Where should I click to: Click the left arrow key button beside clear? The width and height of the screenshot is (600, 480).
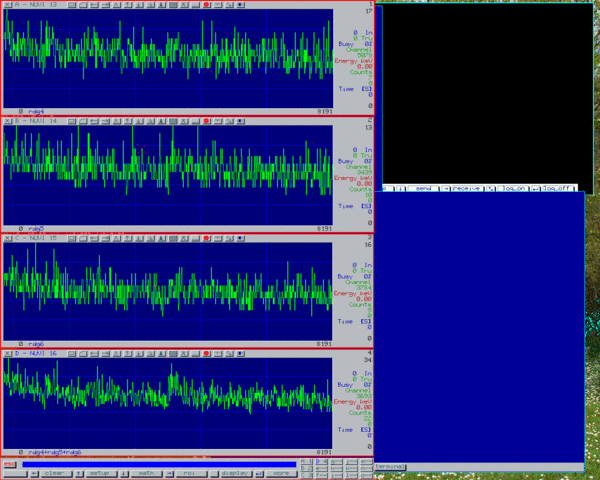pyautogui.click(x=34, y=473)
